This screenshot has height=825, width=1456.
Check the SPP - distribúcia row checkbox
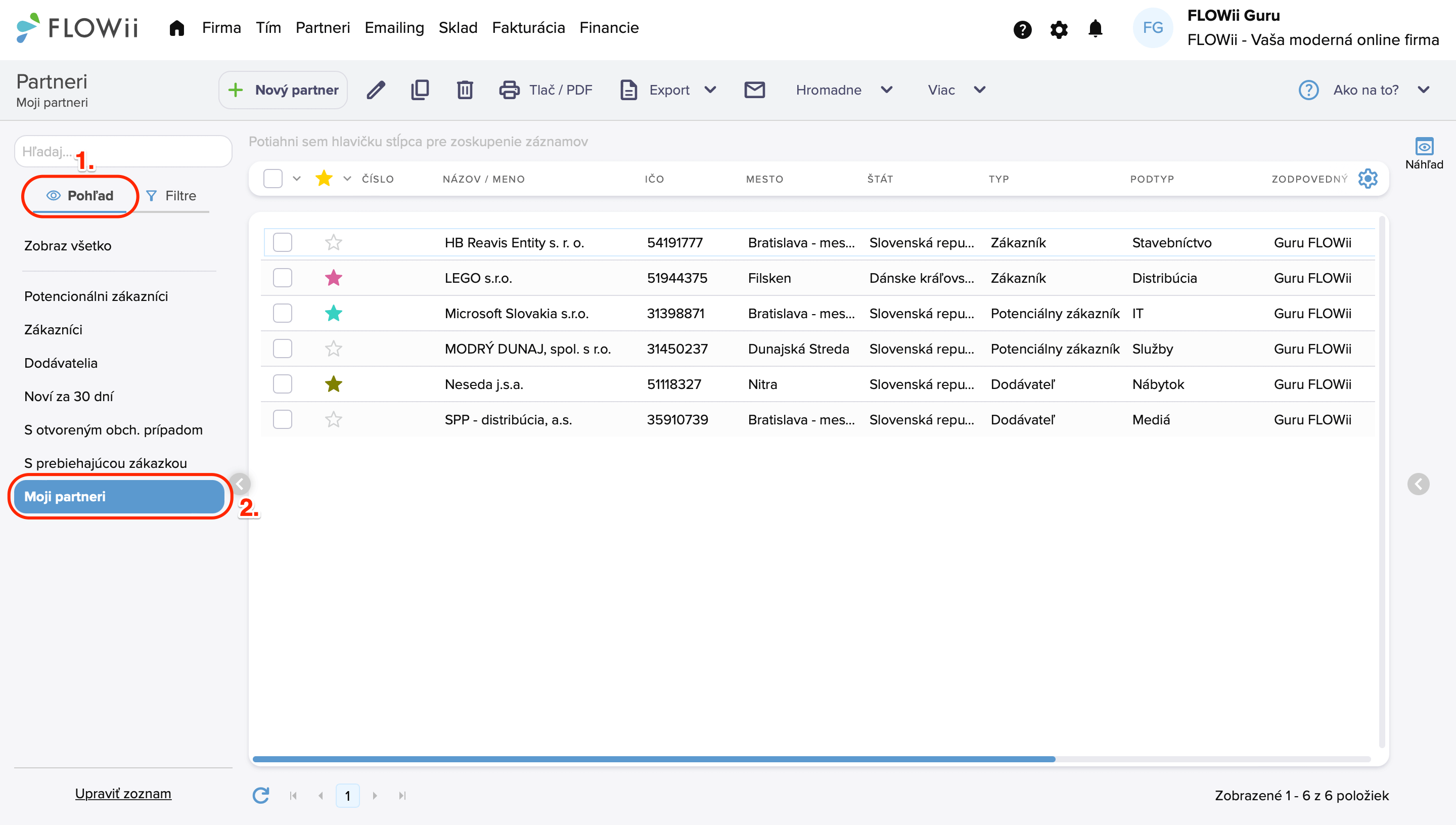(282, 419)
